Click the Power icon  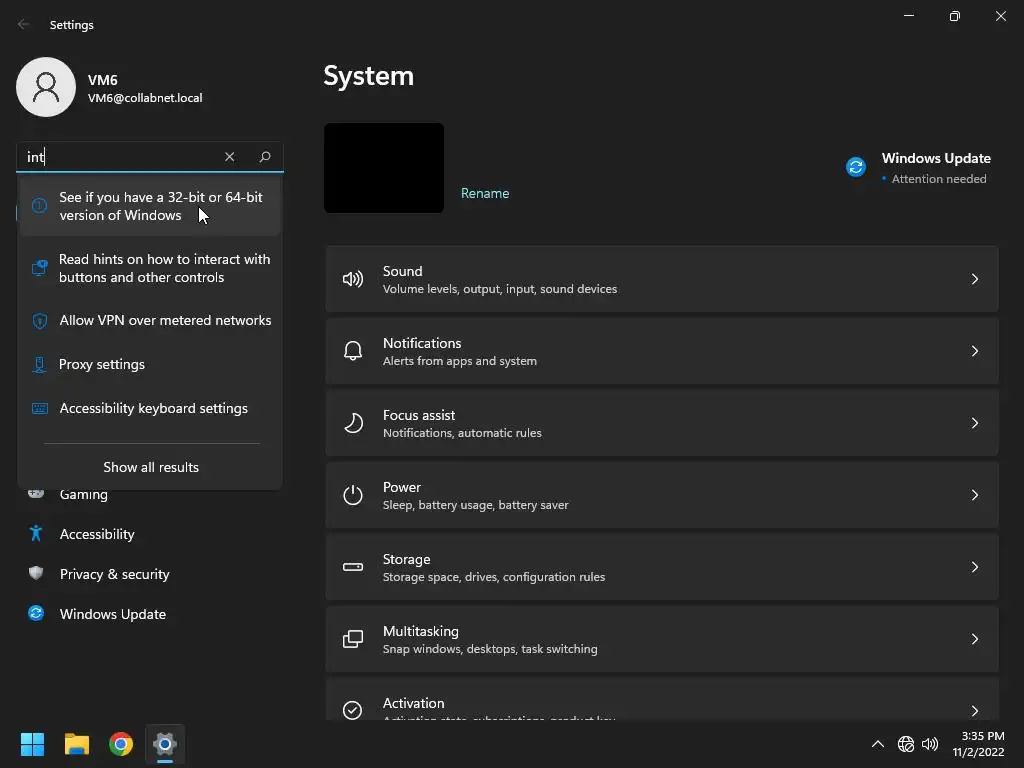pyautogui.click(x=353, y=495)
